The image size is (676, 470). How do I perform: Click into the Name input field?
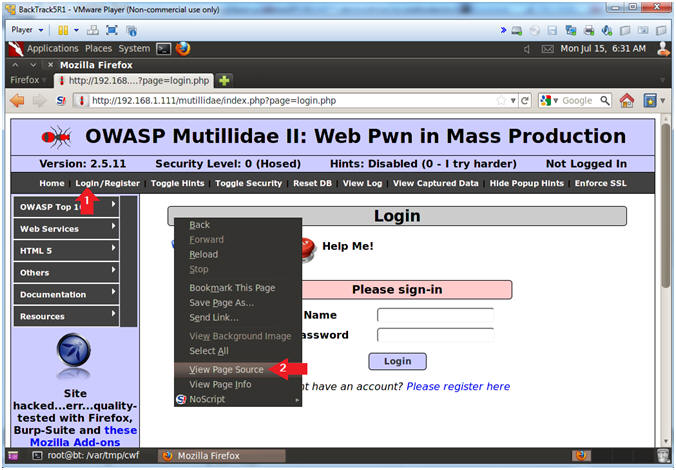pos(435,315)
